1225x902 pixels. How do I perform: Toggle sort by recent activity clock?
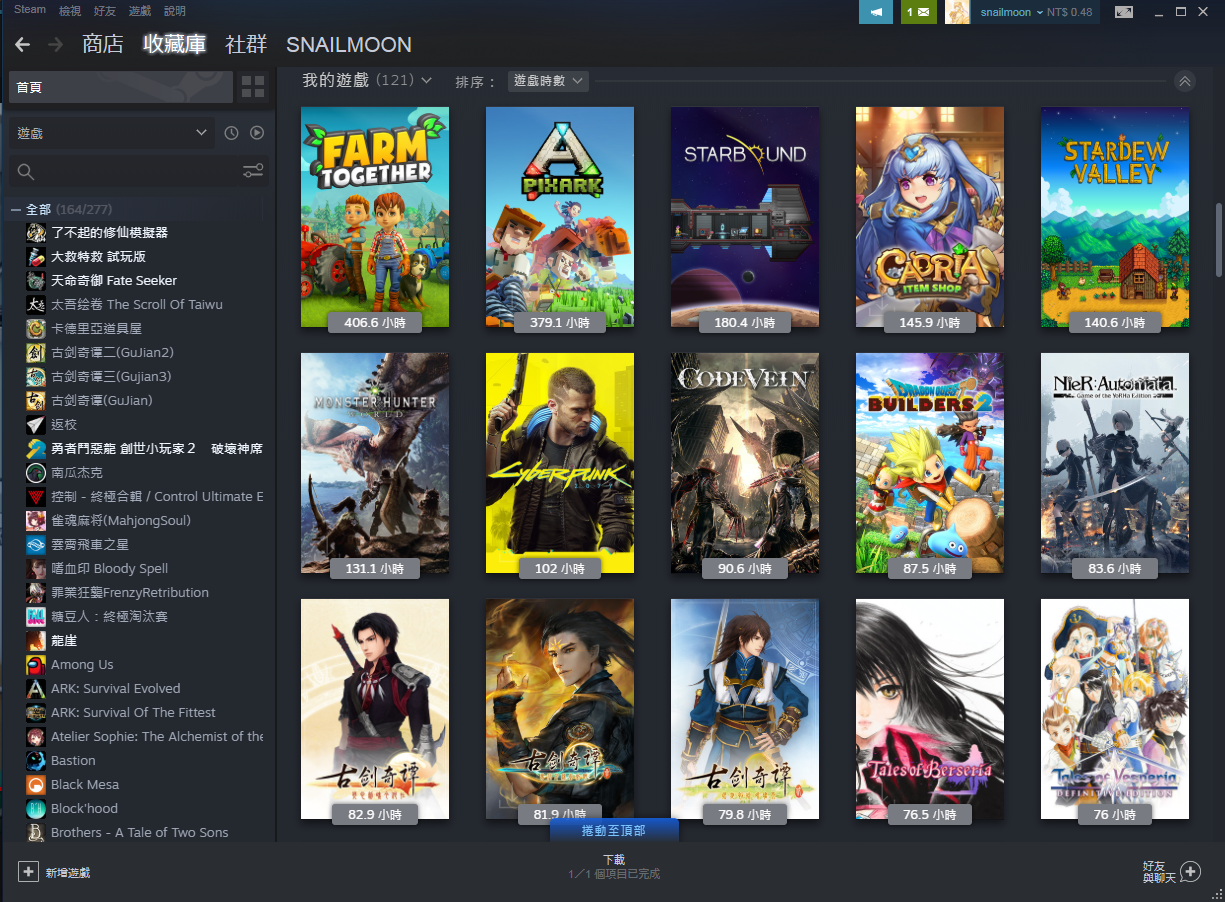[x=231, y=133]
